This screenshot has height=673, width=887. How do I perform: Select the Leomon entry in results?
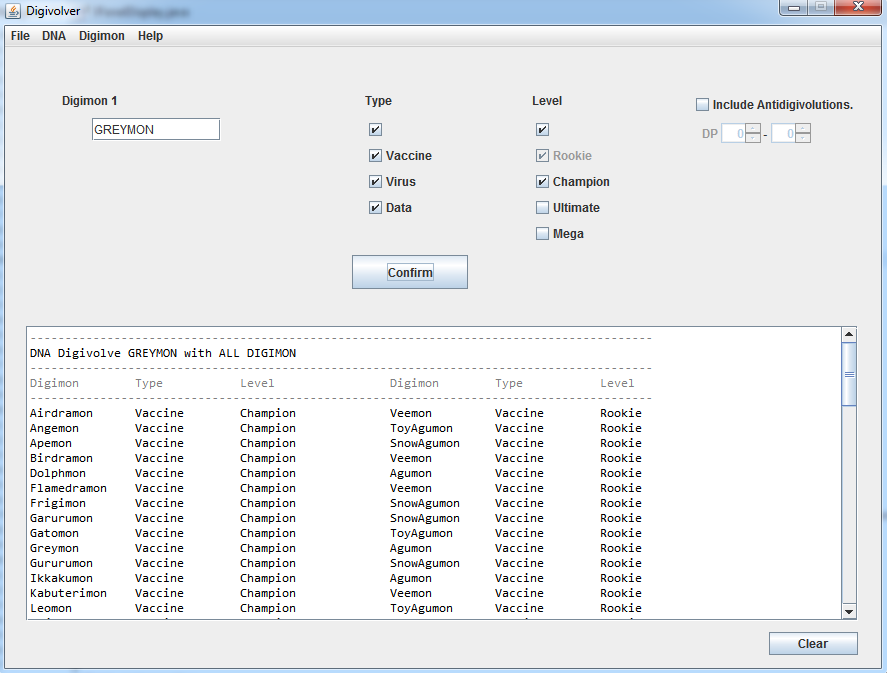point(51,608)
